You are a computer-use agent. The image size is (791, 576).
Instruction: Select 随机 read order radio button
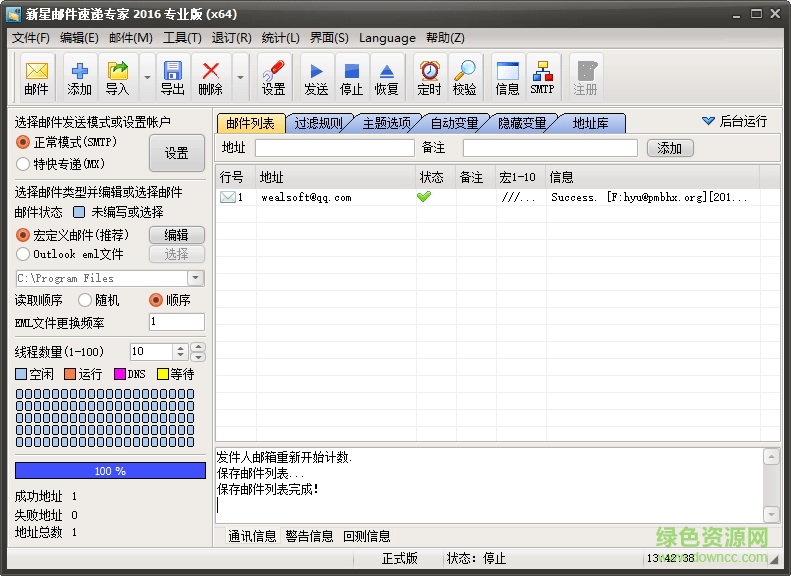pos(85,300)
